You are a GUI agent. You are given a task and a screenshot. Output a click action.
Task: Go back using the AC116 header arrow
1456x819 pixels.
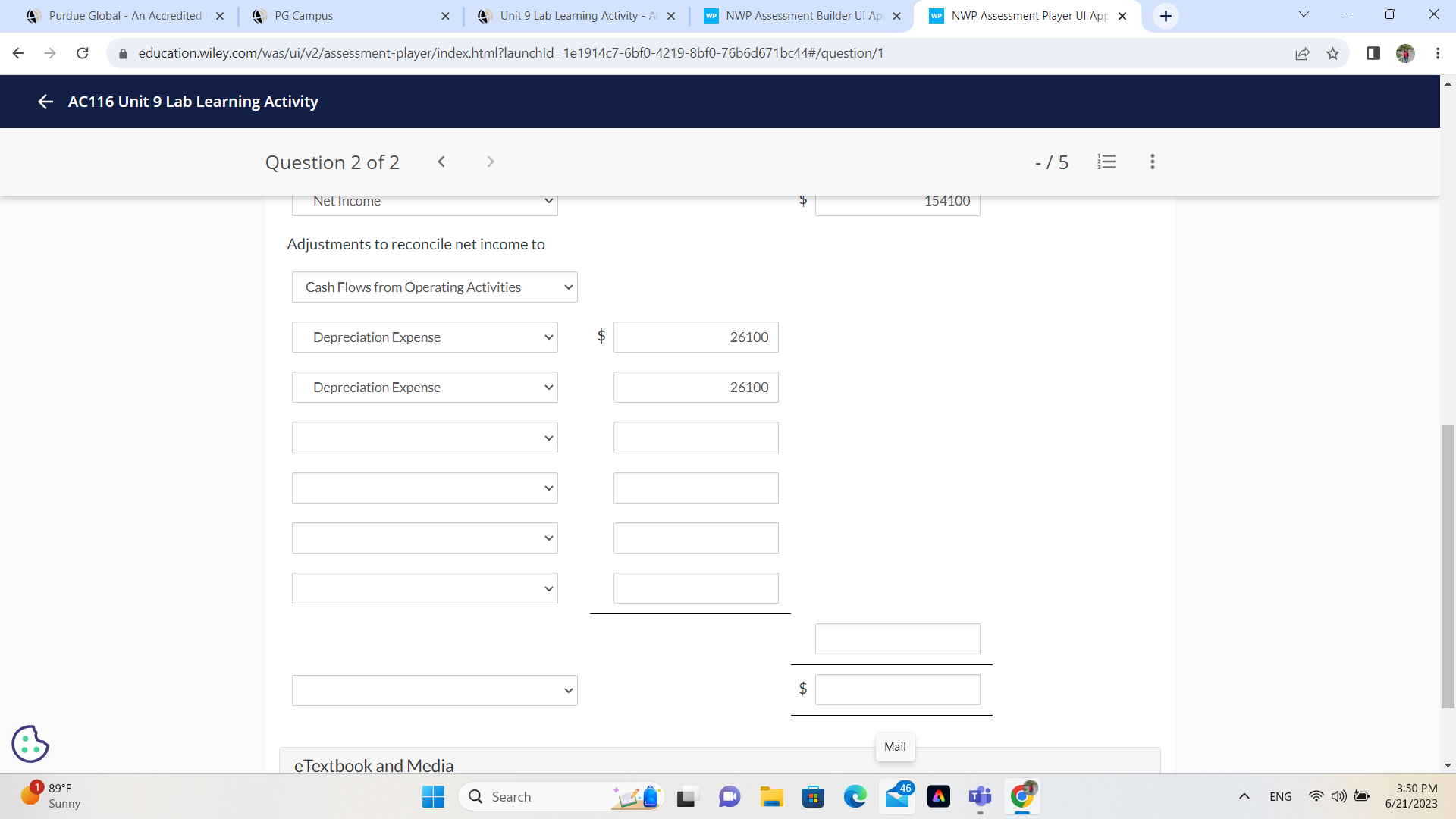45,102
